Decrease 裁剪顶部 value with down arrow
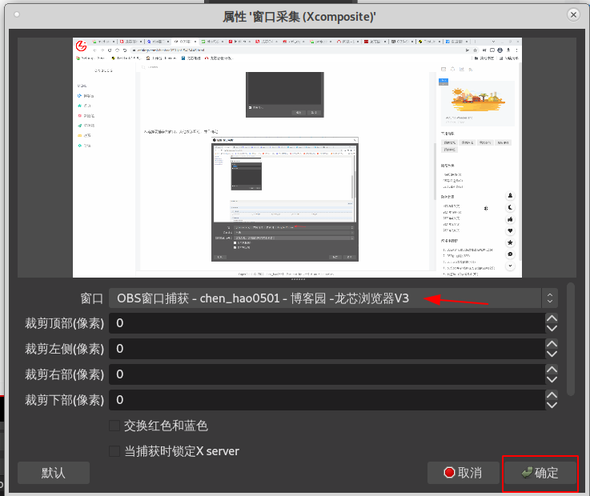The width and height of the screenshot is (590, 496). click(552, 328)
